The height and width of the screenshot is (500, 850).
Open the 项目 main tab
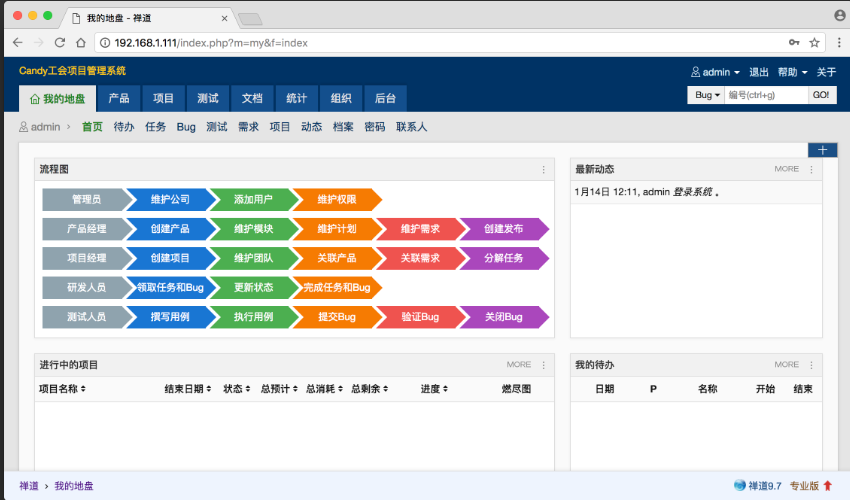pos(163,99)
